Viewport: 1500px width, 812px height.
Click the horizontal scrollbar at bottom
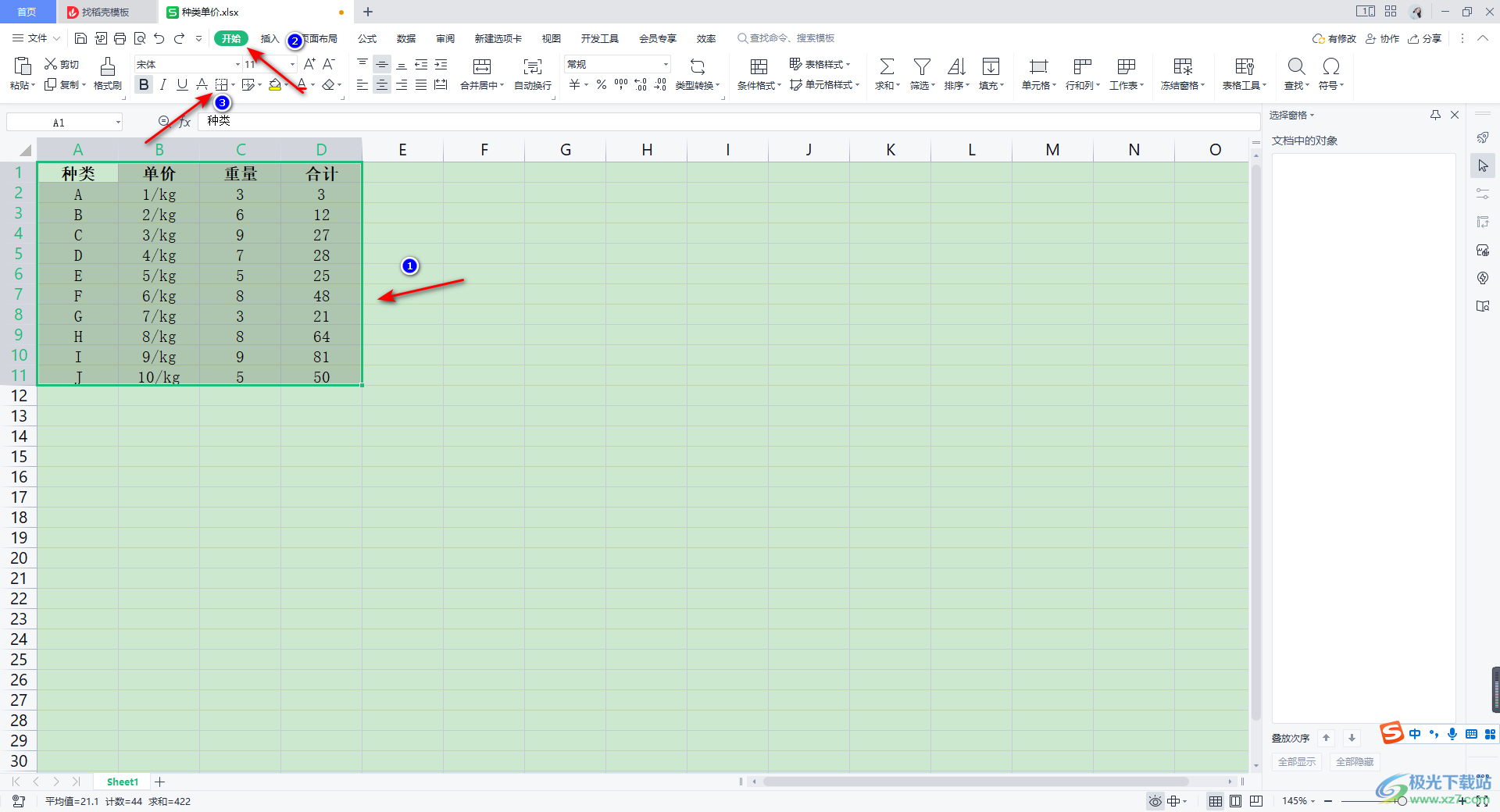(977, 782)
